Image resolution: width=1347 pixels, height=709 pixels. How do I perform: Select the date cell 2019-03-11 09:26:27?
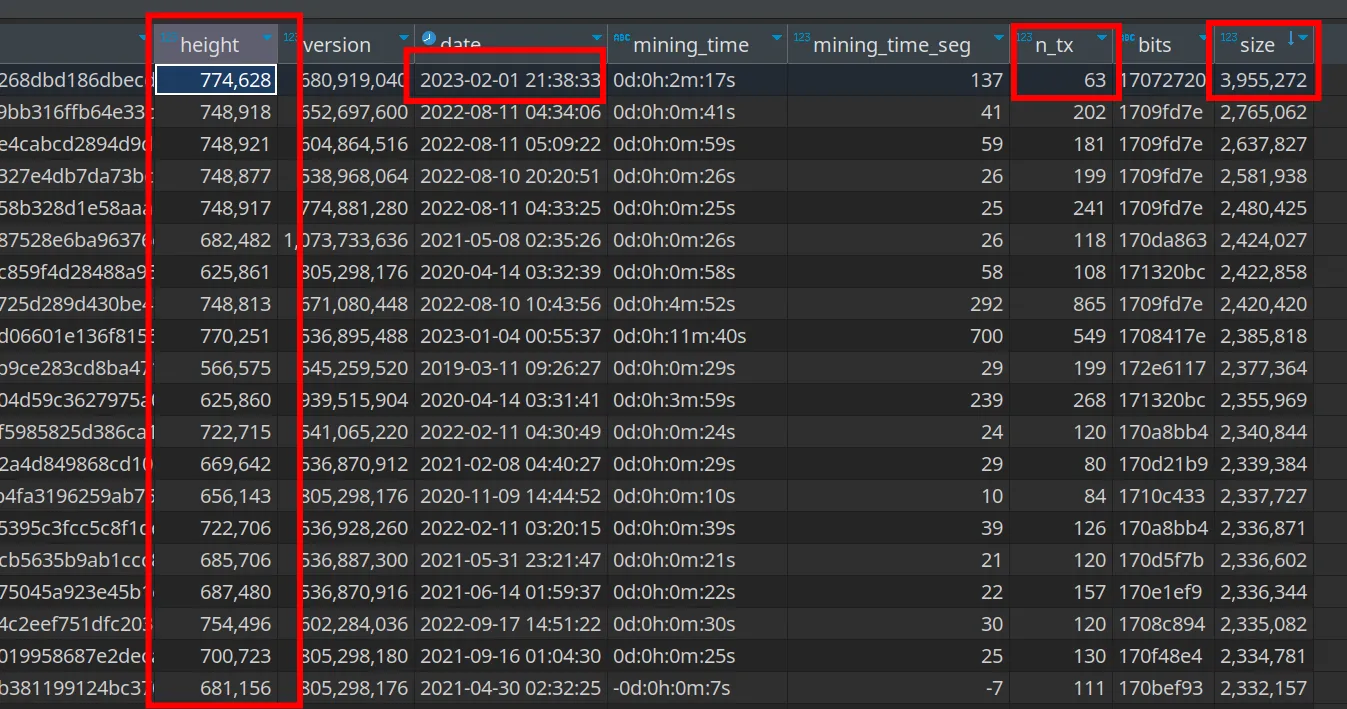click(x=510, y=368)
